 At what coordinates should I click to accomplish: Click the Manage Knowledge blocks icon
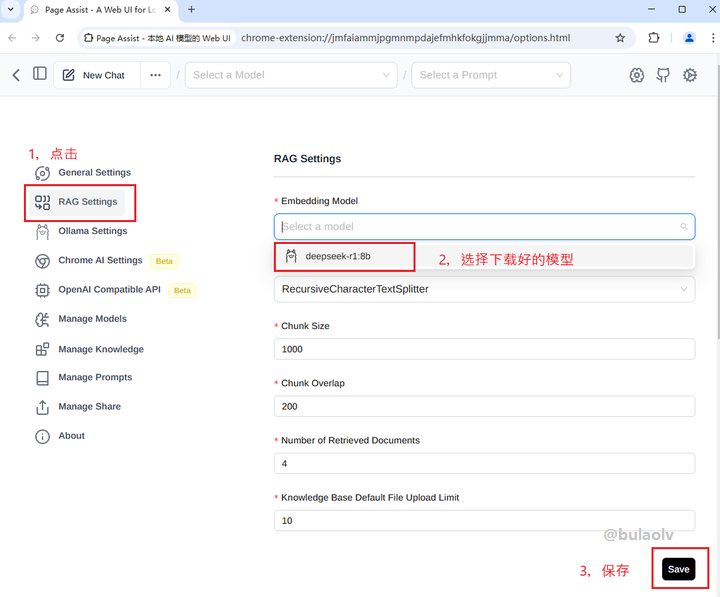pyautogui.click(x=42, y=349)
